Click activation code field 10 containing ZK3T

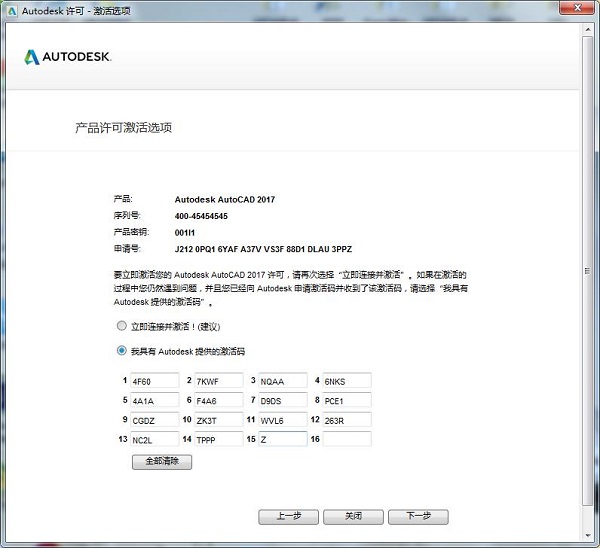[218, 420]
